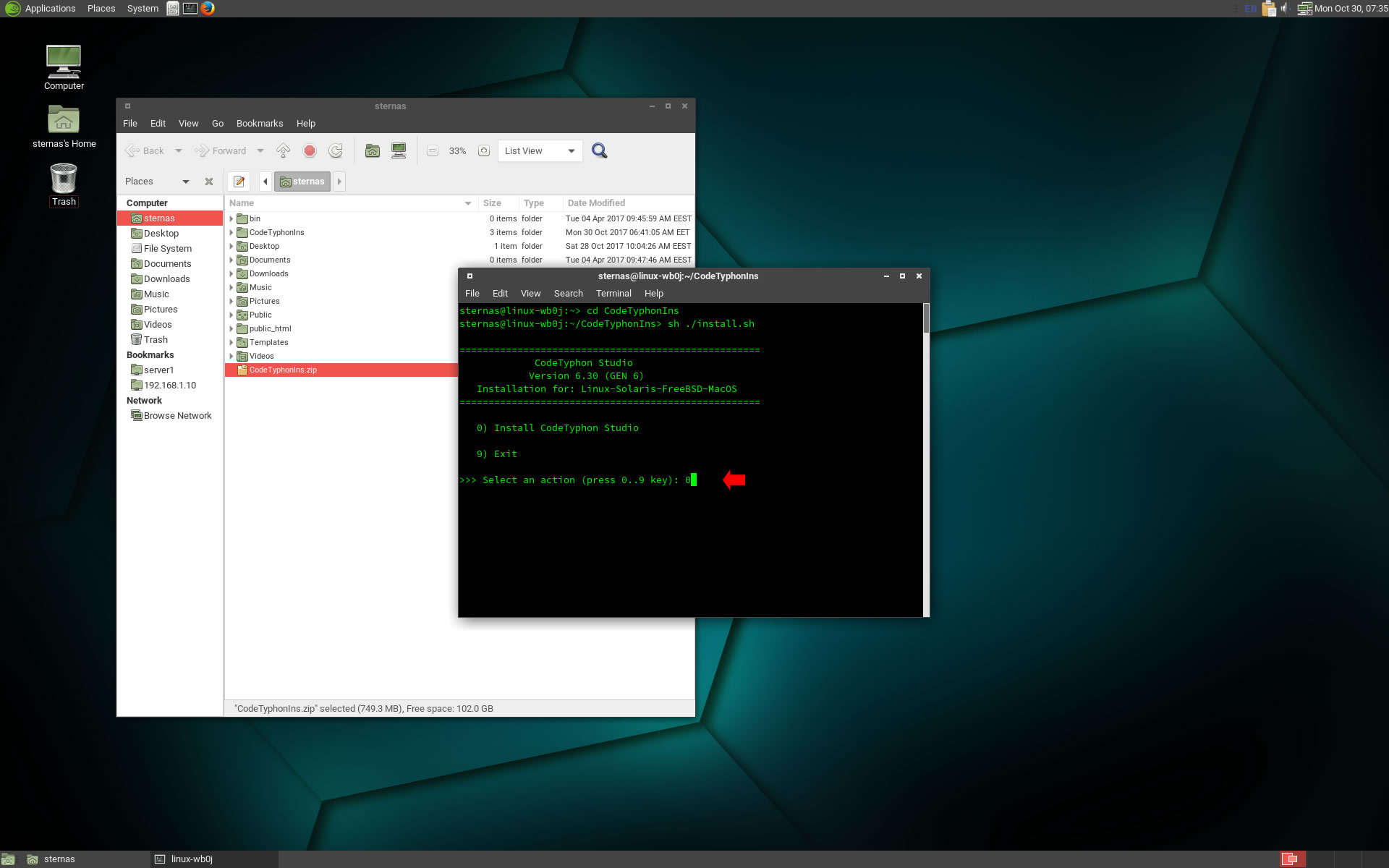Launch terminal from top panel icon
The image size is (1389, 868).
click(x=190, y=9)
